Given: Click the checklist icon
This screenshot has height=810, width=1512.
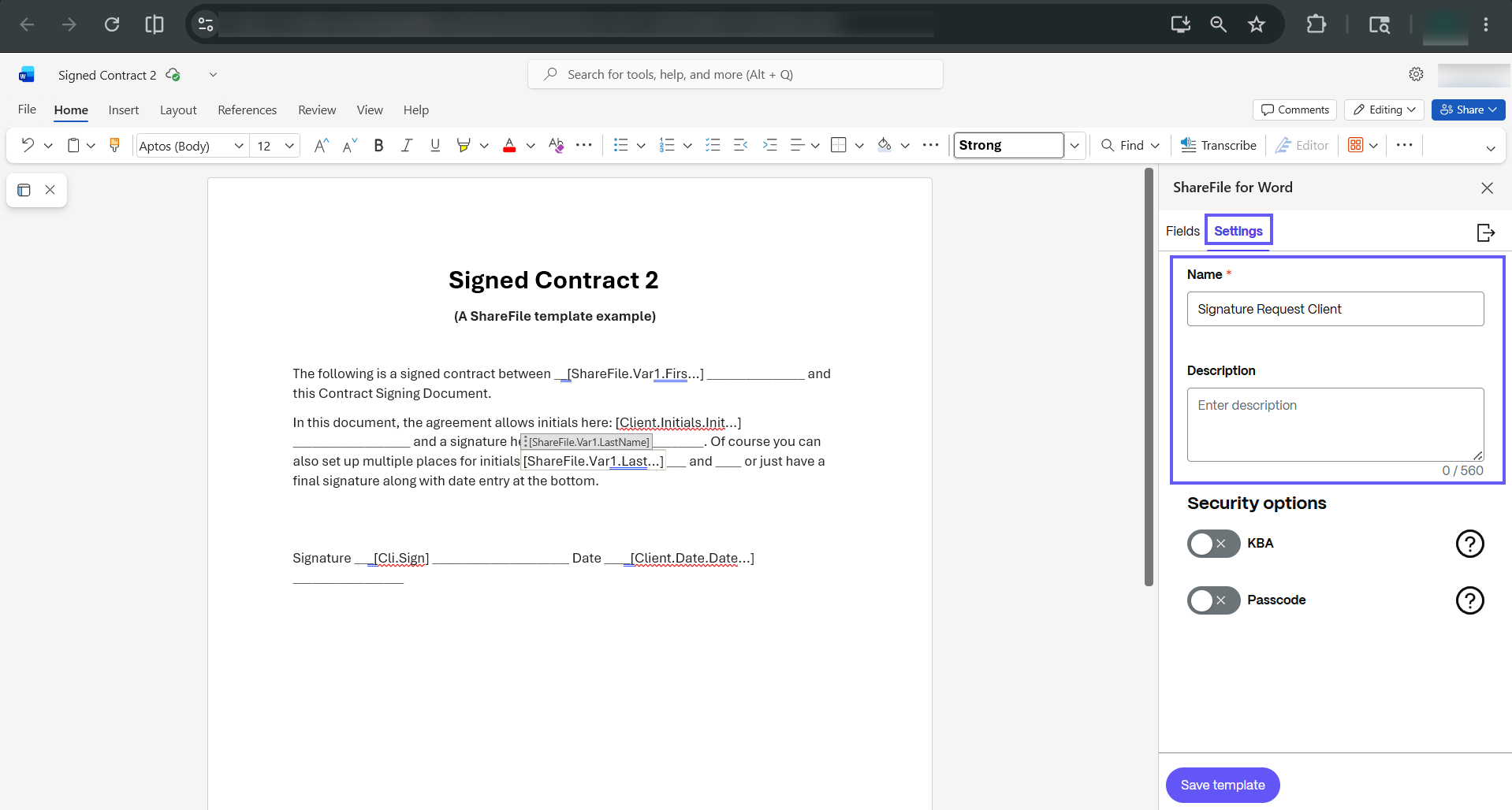Looking at the screenshot, I should 713,145.
